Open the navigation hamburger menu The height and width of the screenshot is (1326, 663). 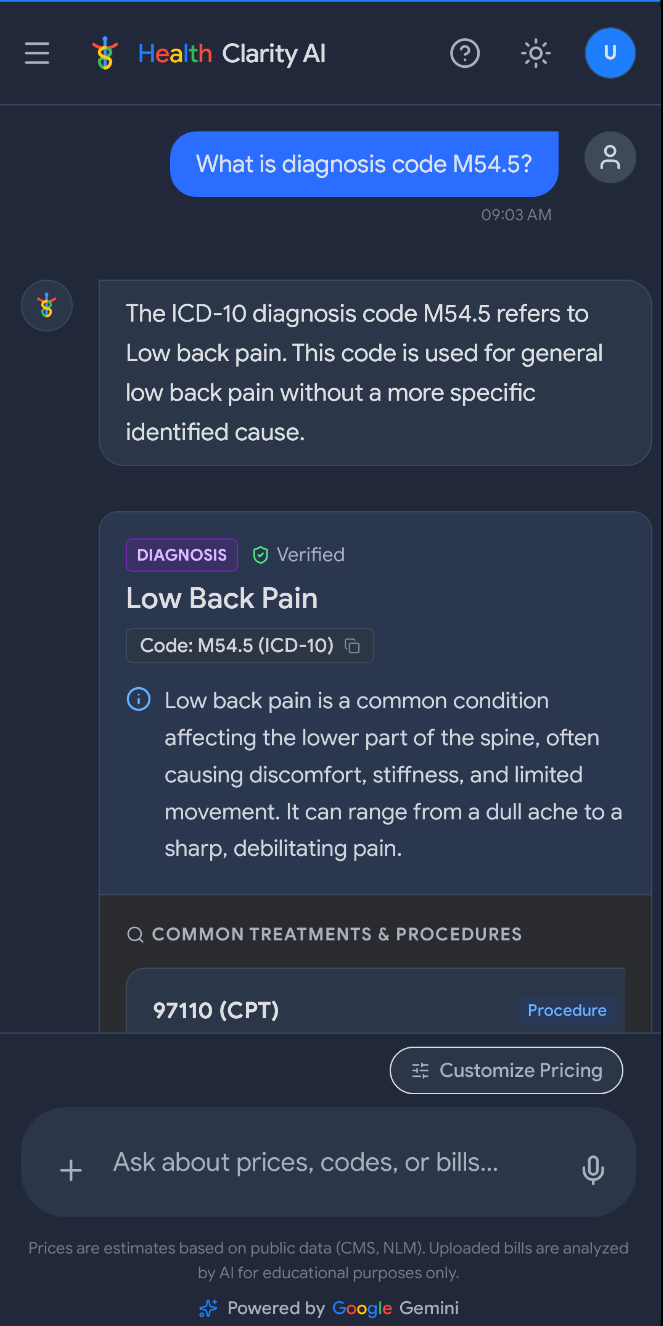pyautogui.click(x=37, y=53)
